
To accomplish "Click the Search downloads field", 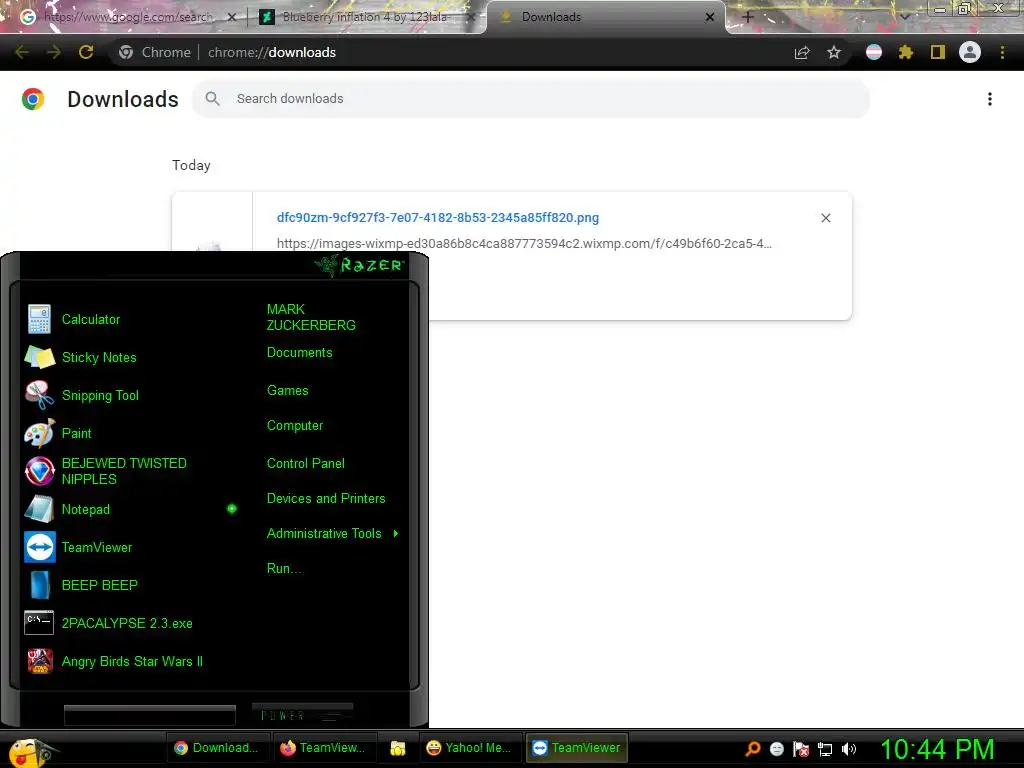I will (531, 99).
